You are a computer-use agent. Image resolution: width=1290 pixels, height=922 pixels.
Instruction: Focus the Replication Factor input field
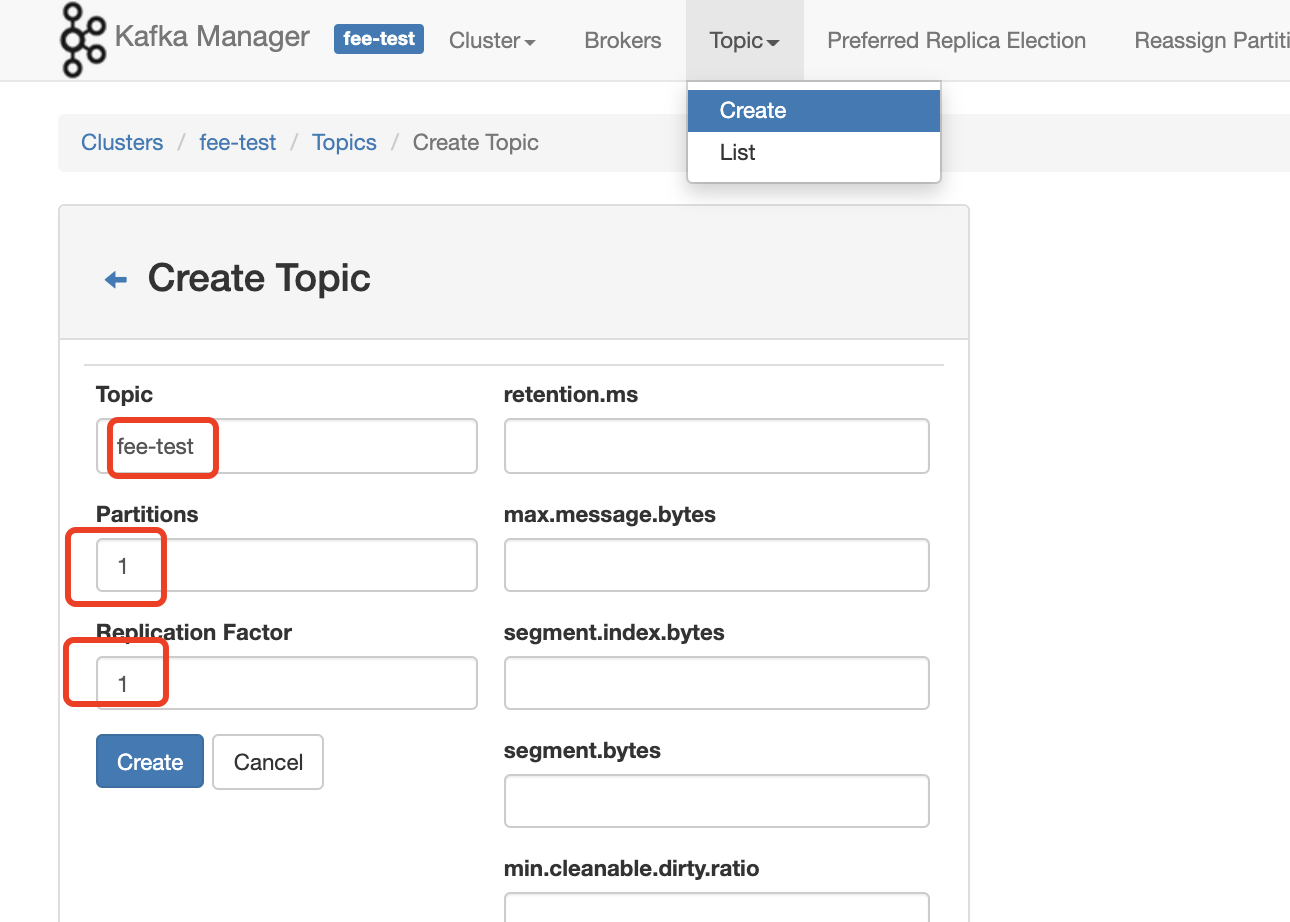tap(287, 683)
